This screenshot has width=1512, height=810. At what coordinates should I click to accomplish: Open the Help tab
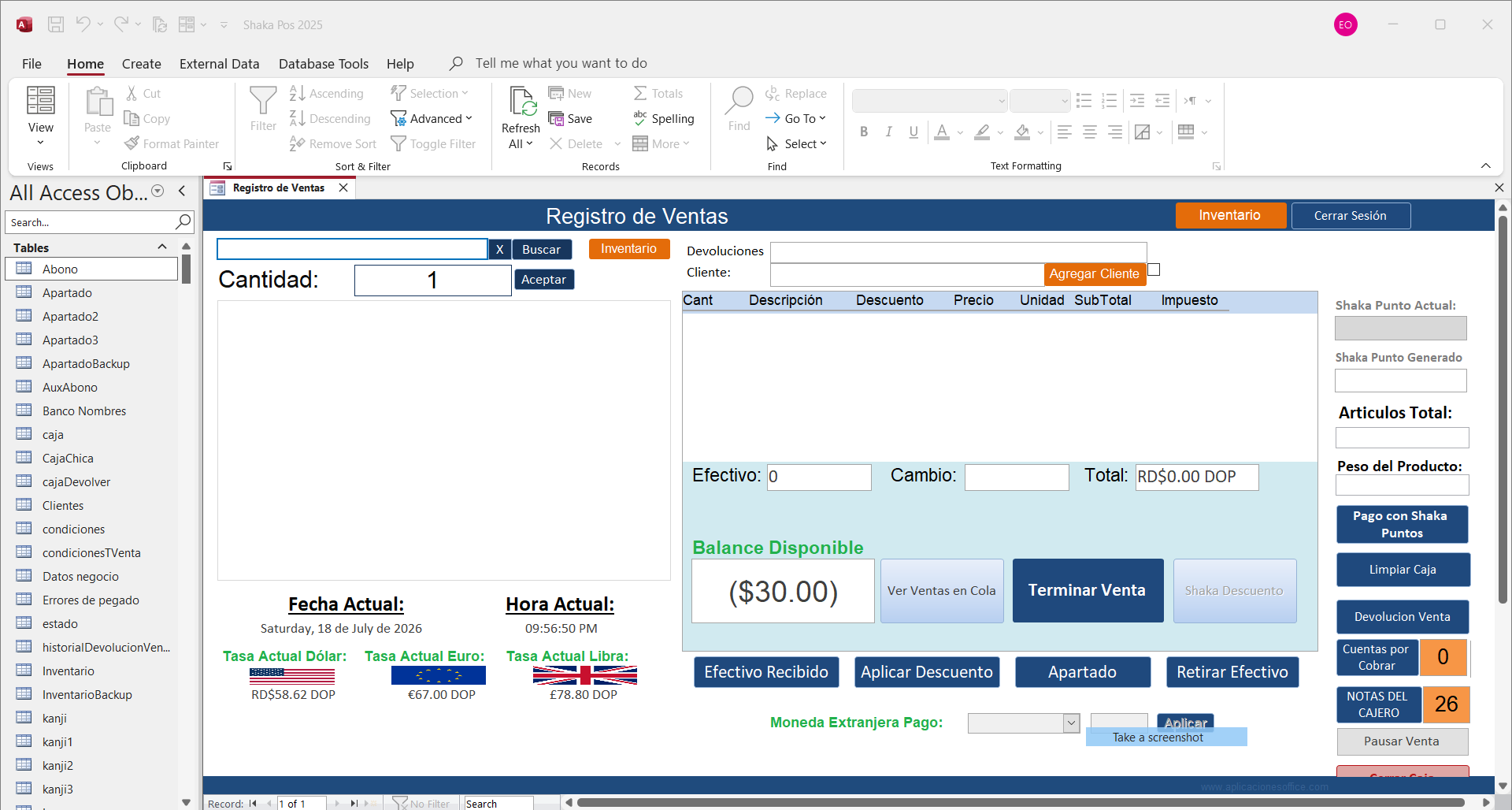[400, 64]
